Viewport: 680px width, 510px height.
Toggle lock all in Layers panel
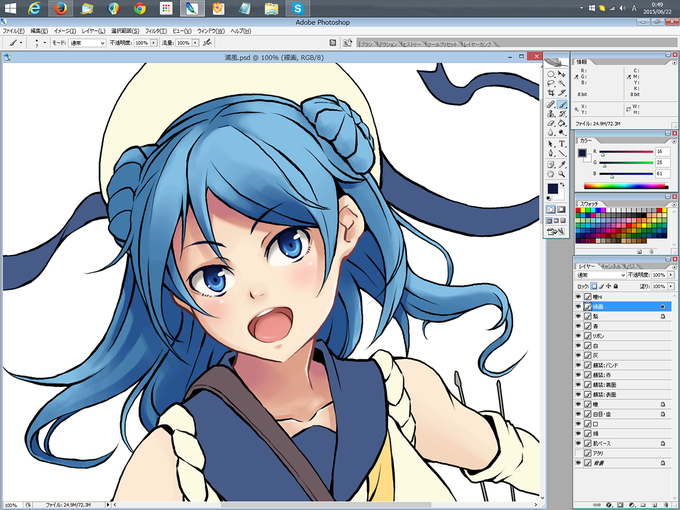616,286
